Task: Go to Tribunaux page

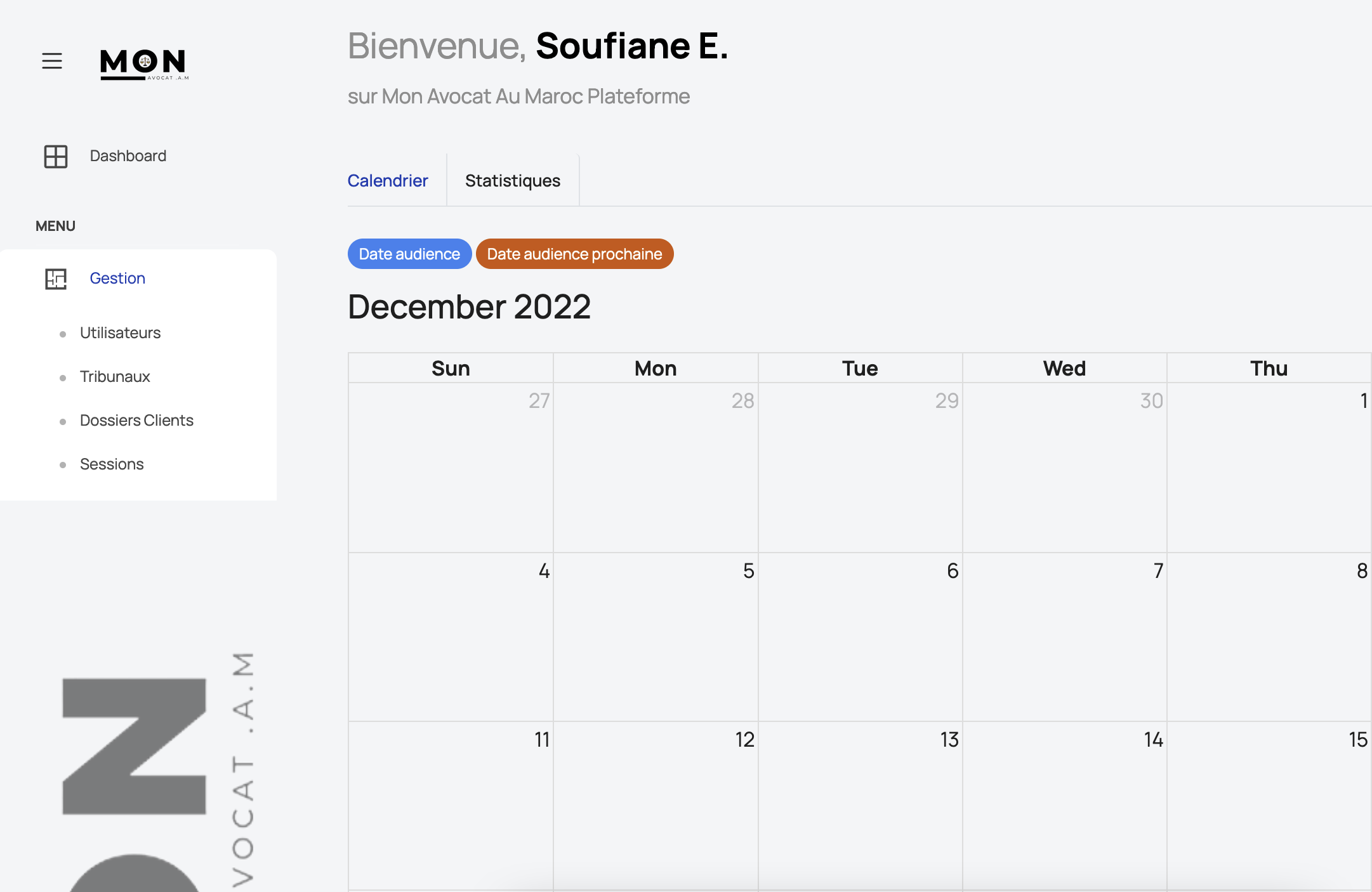Action: [x=115, y=377]
